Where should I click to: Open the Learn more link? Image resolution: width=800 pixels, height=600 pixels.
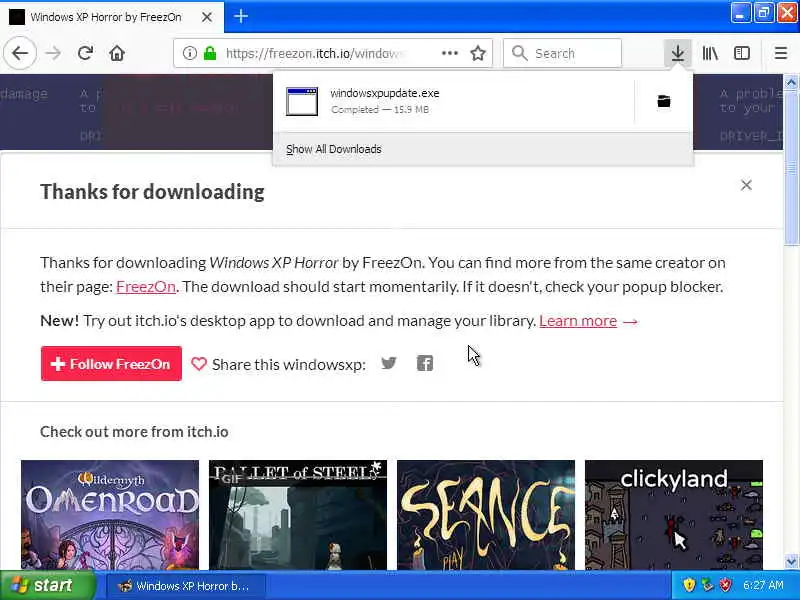coord(578,321)
